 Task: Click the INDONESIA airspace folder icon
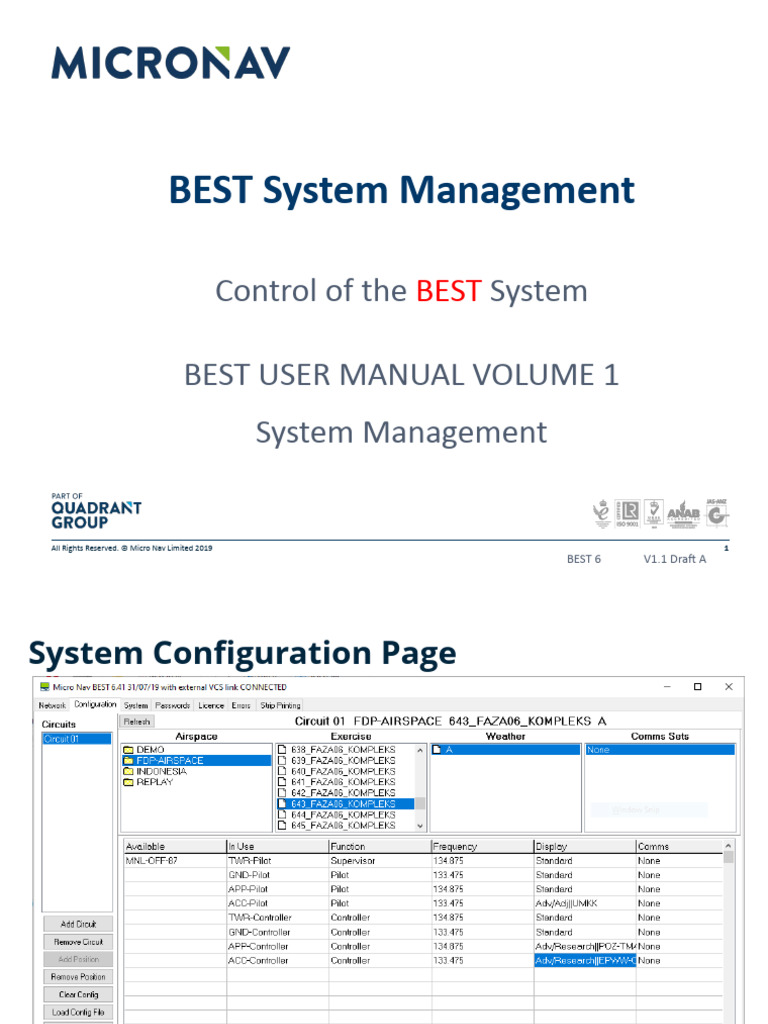(128, 771)
